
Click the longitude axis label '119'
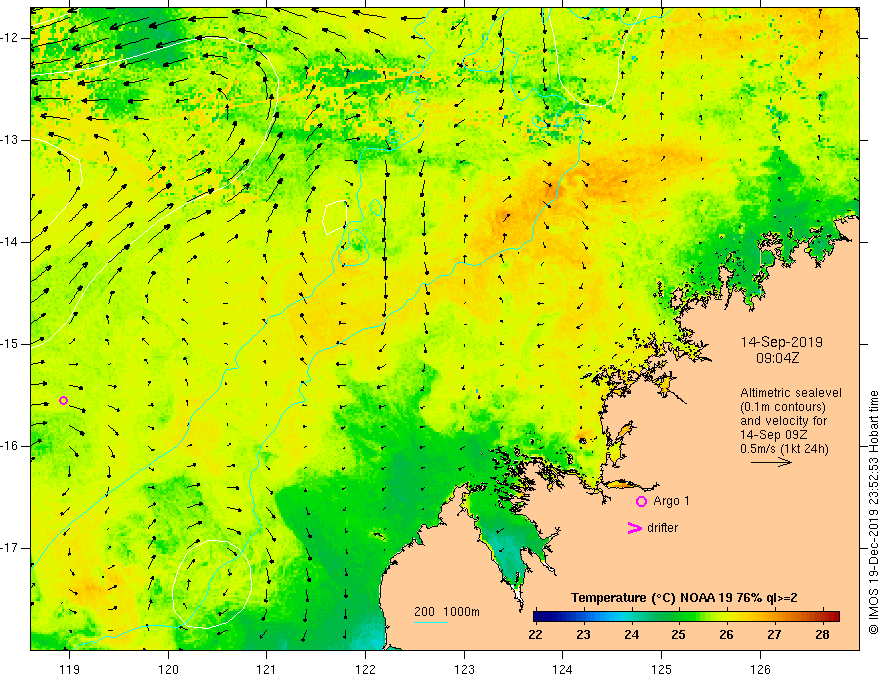pos(70,669)
